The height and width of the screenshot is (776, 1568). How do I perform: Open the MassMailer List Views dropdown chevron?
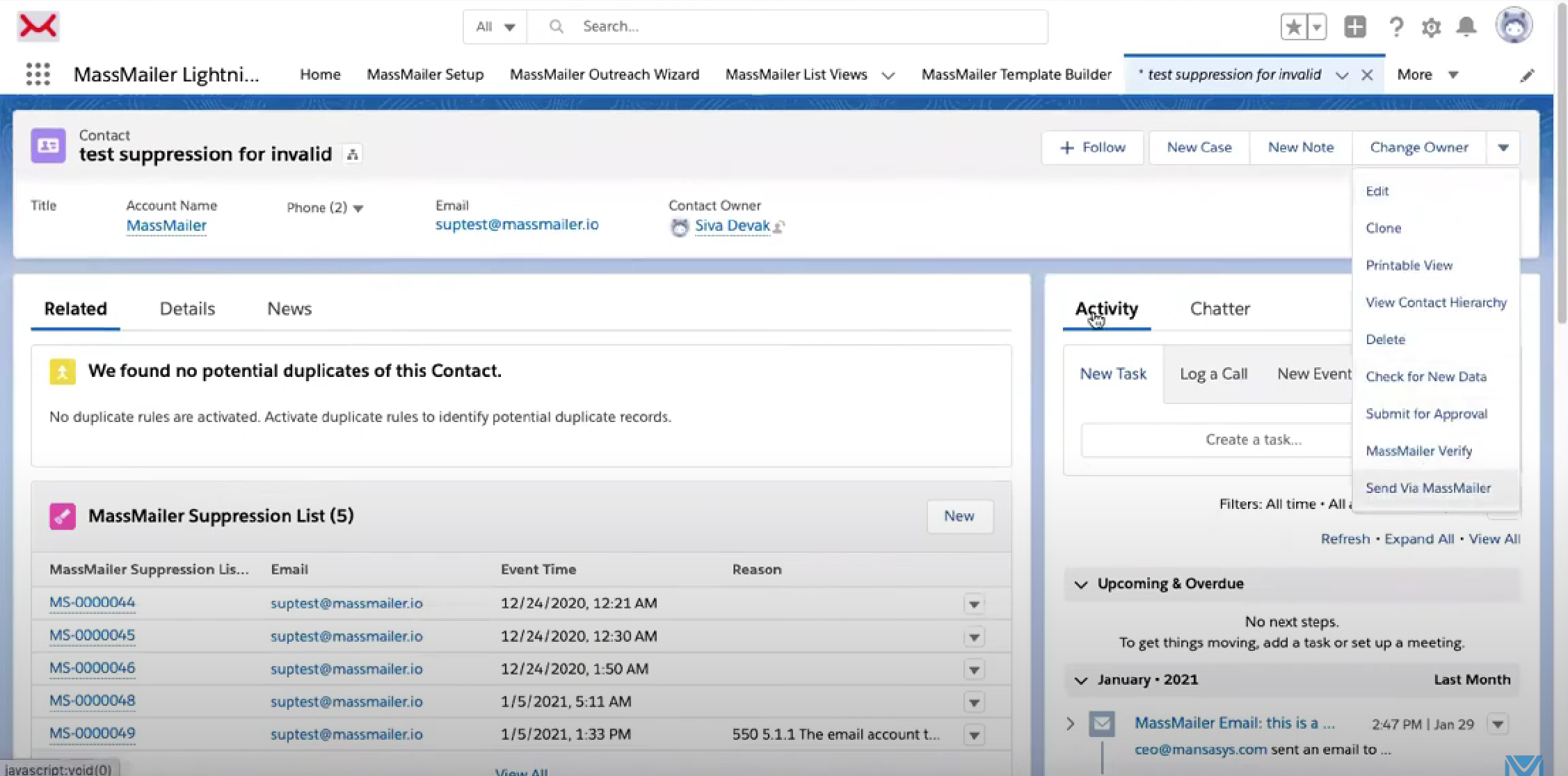(888, 75)
